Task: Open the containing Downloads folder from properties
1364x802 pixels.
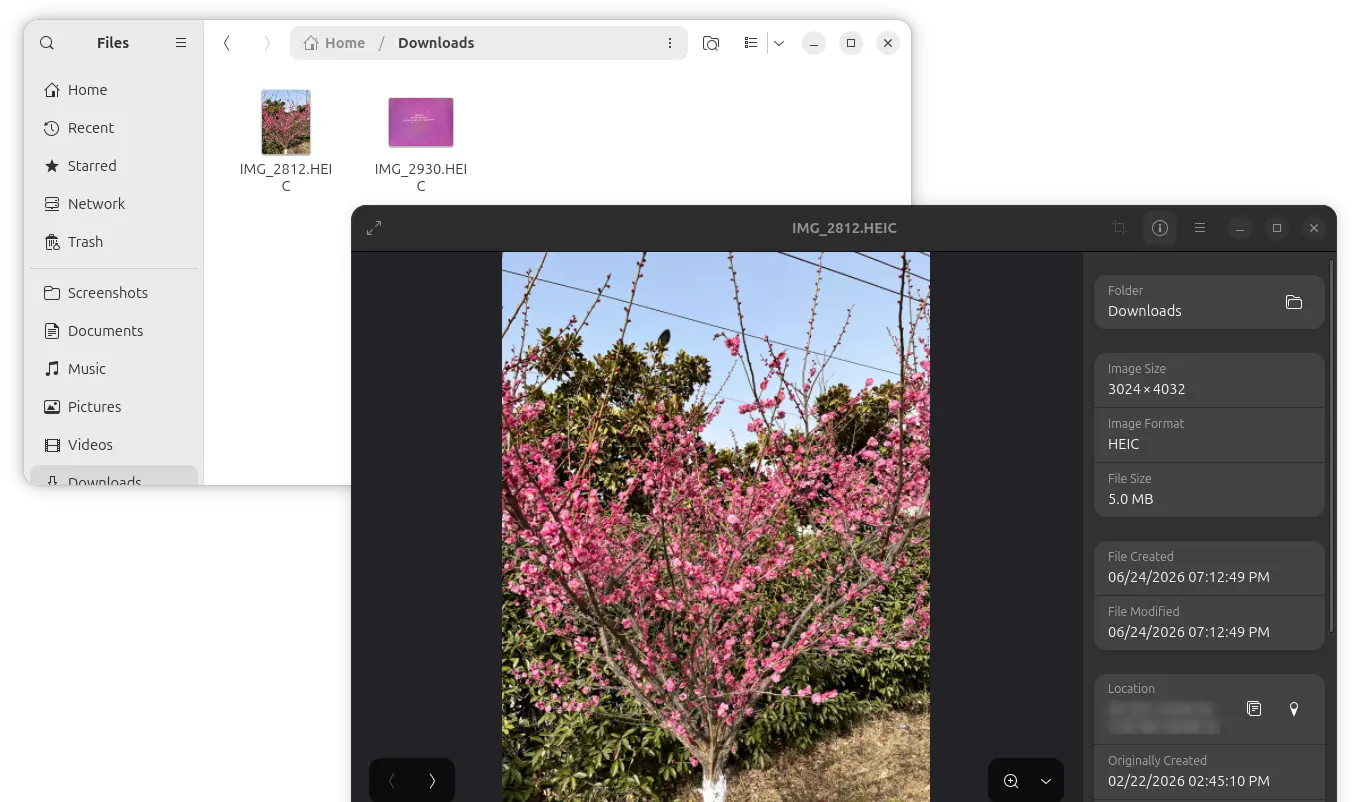Action: pos(1294,302)
